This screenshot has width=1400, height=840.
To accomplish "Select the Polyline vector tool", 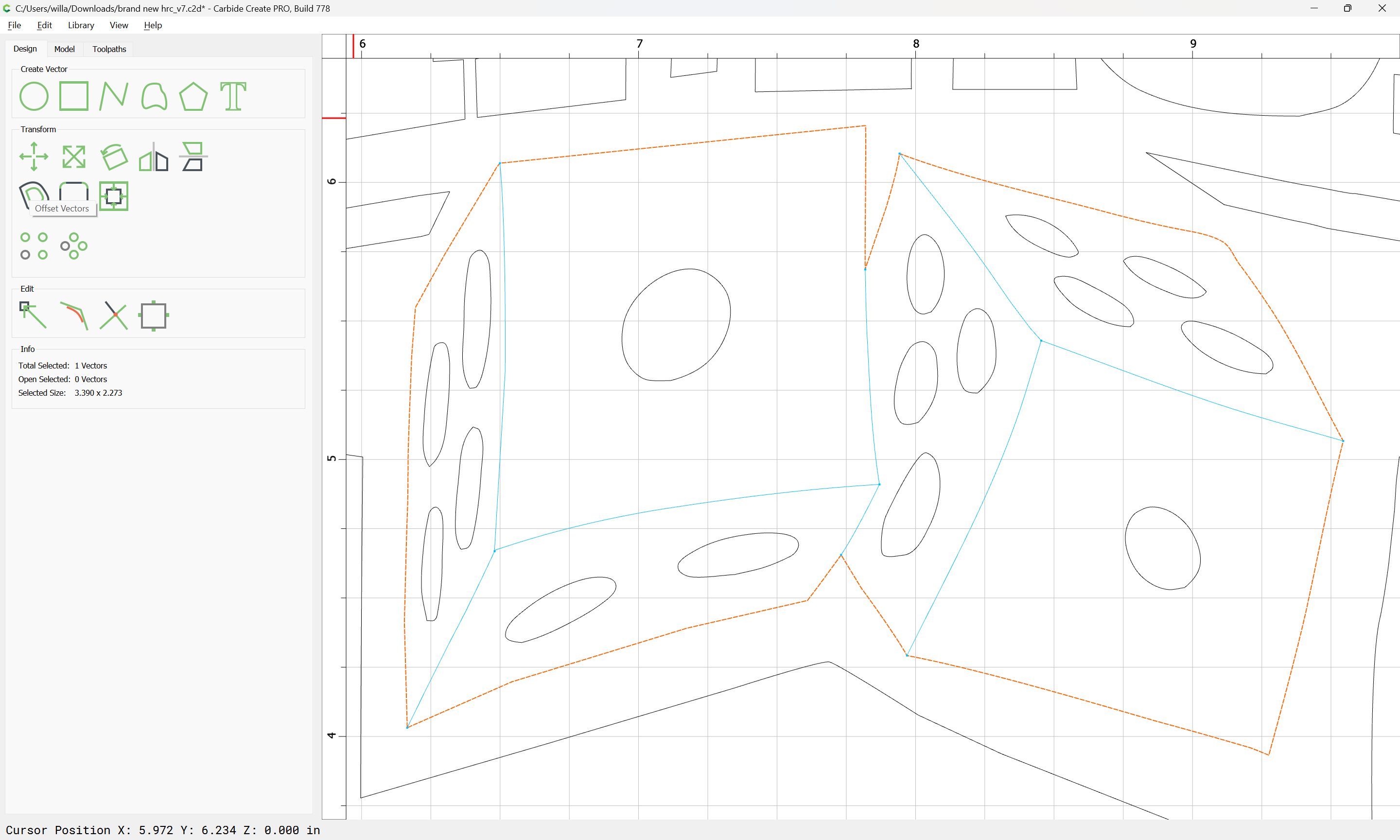I will coord(114,96).
